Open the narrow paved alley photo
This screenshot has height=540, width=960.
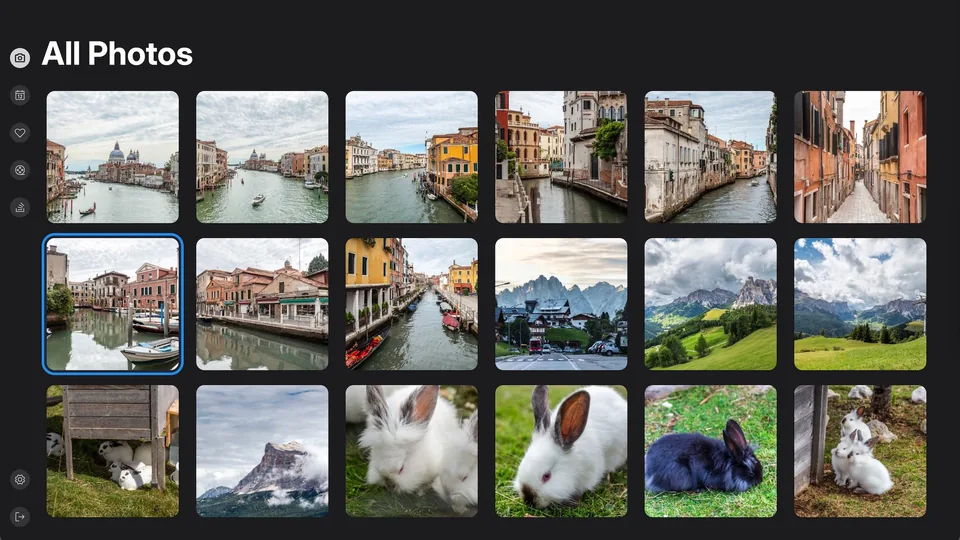(x=860, y=157)
